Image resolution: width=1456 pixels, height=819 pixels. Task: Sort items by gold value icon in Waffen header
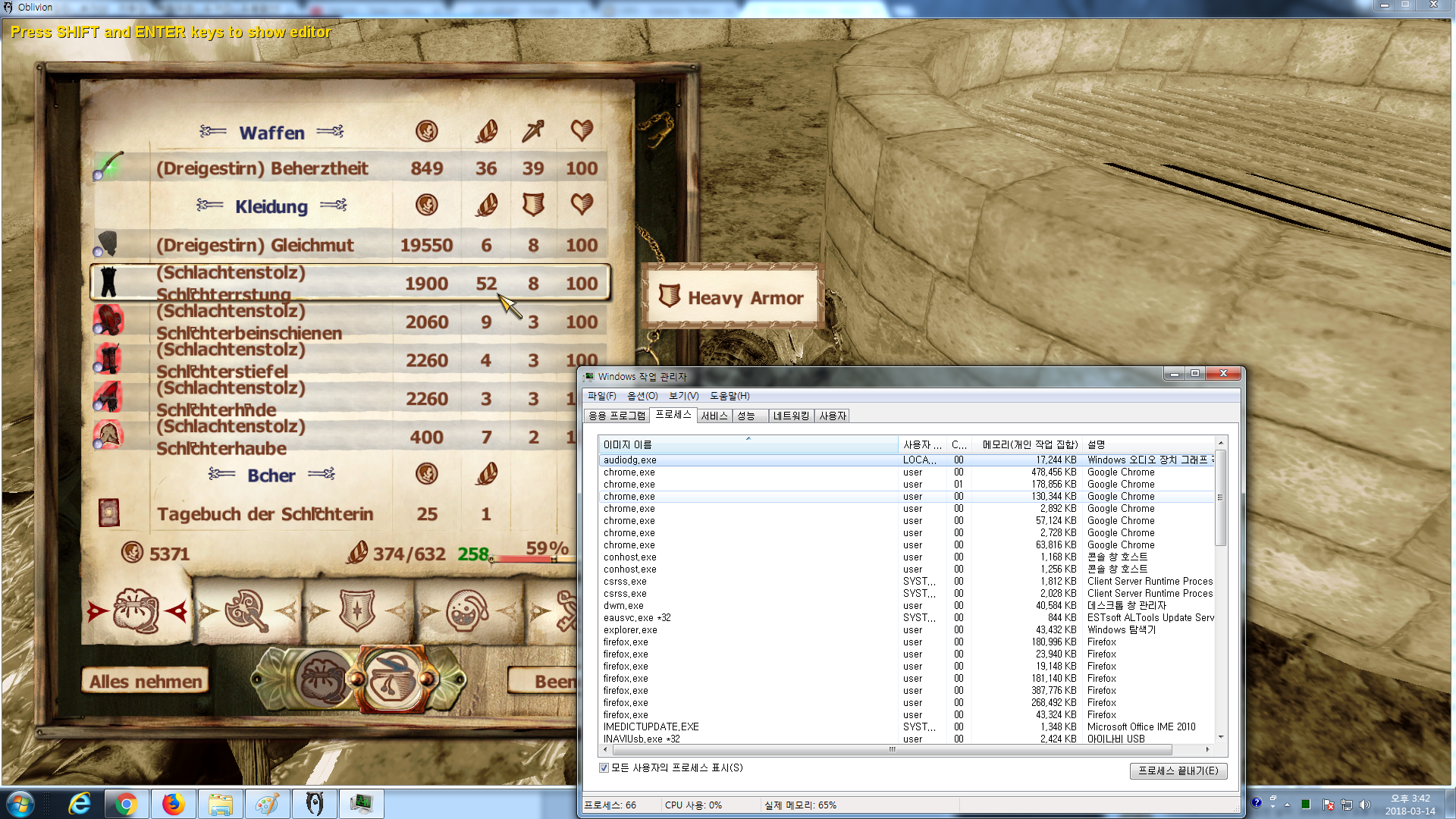(427, 131)
